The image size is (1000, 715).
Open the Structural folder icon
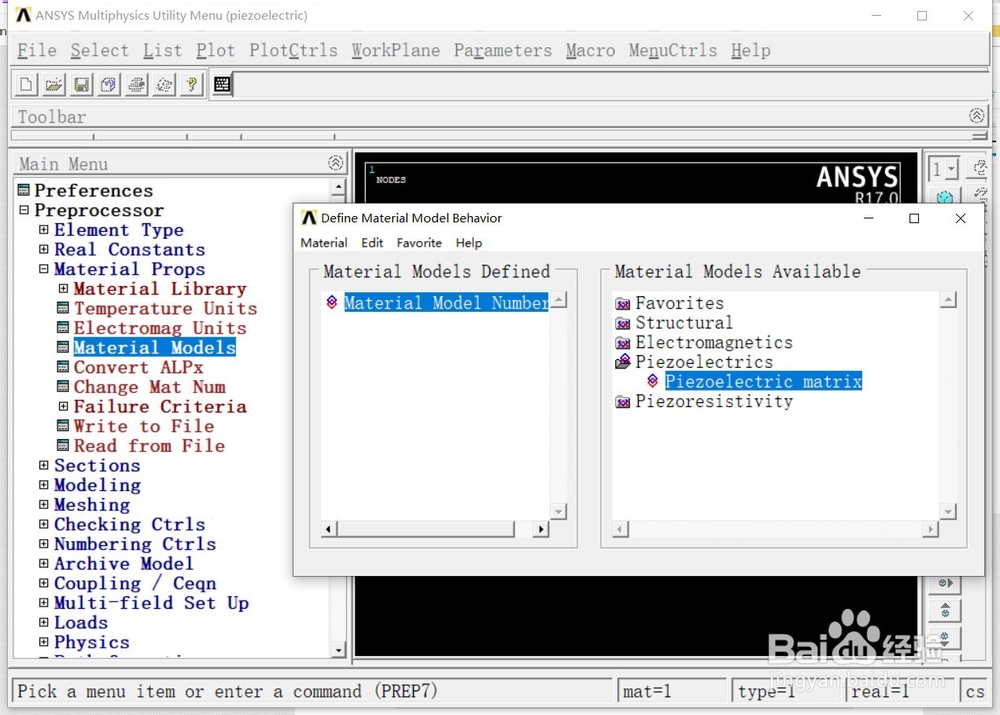point(623,323)
